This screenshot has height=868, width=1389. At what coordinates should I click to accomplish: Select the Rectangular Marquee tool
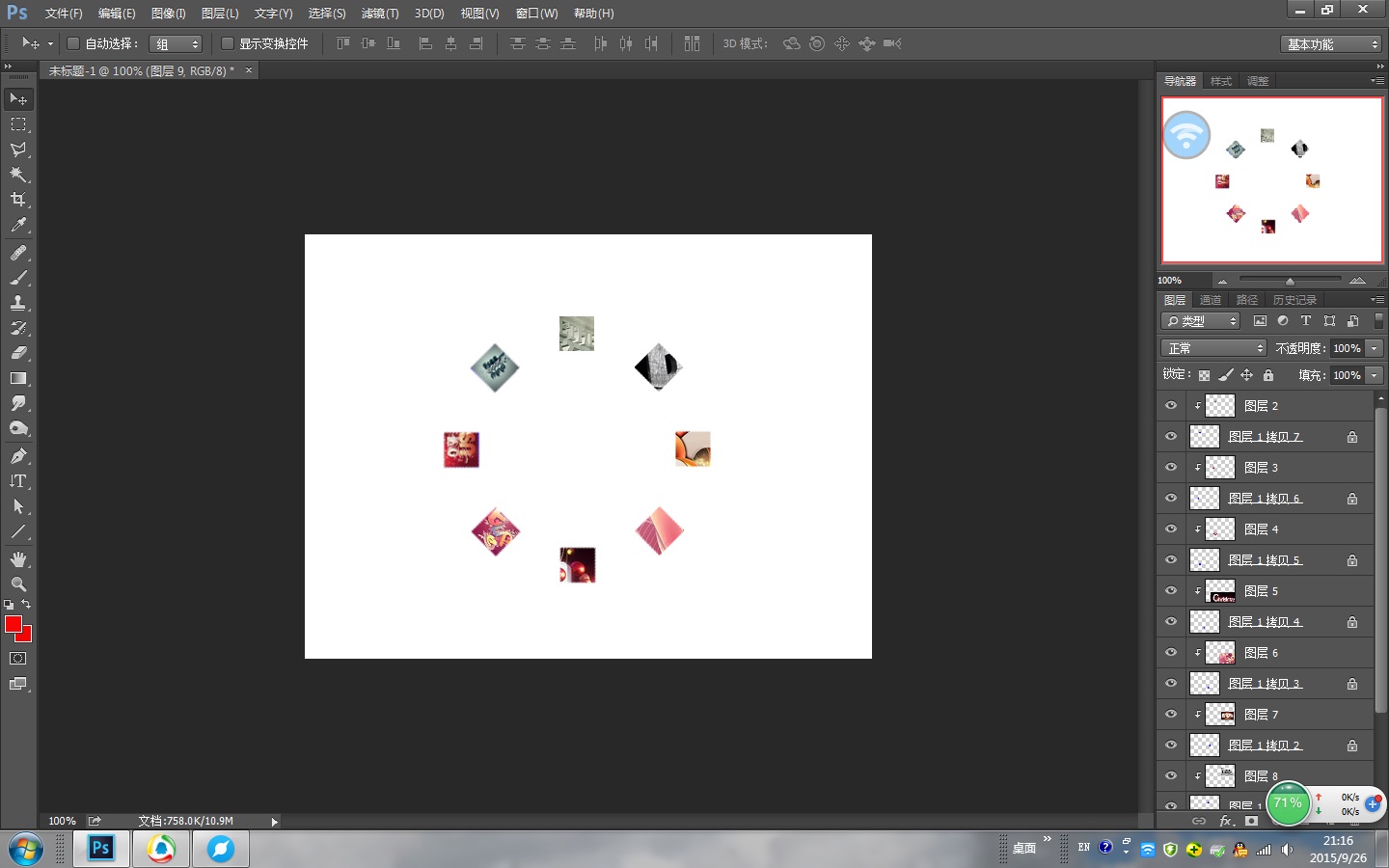coord(18,124)
